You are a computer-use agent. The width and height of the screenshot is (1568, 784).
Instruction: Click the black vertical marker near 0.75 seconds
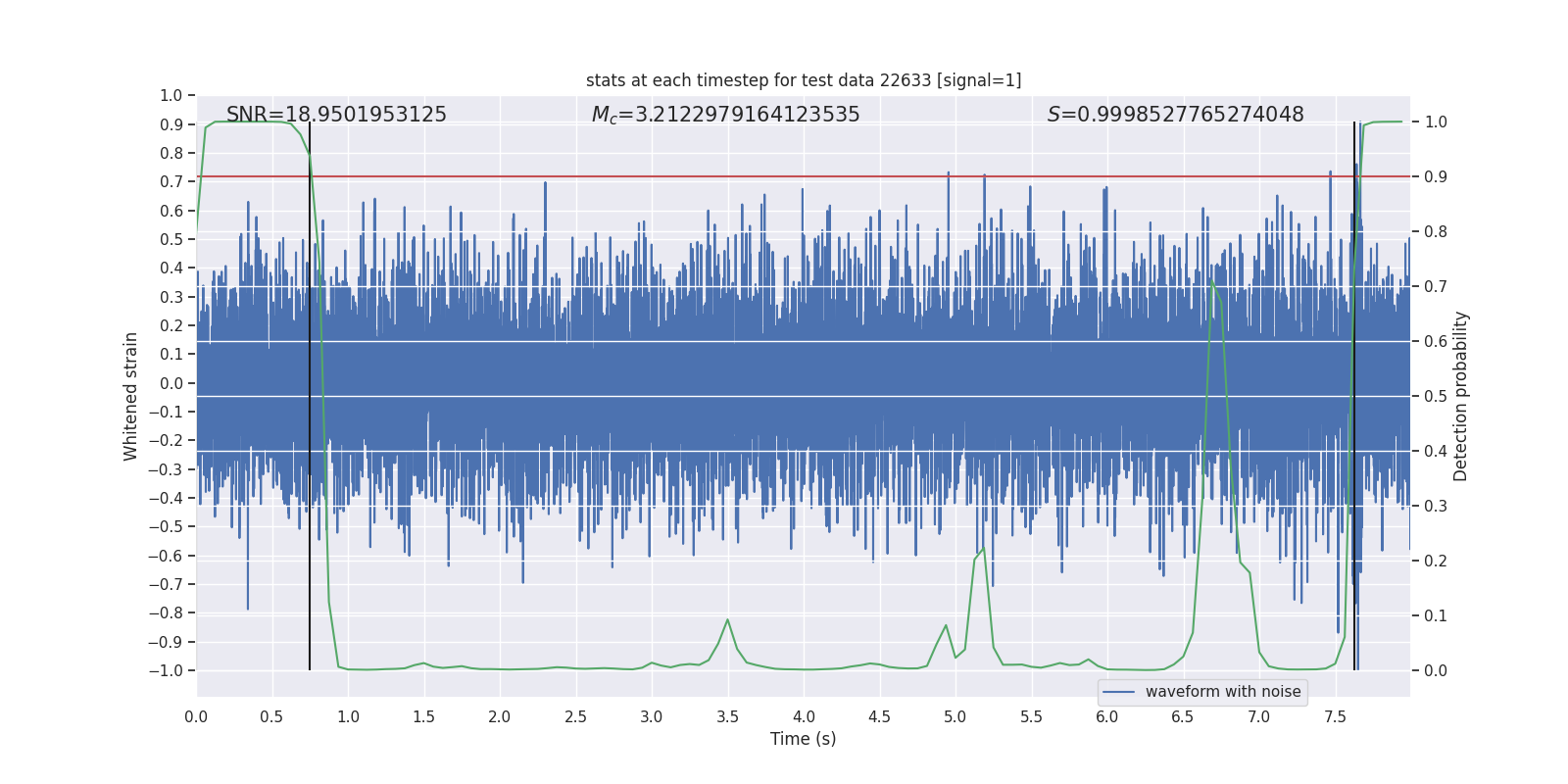coord(310,396)
